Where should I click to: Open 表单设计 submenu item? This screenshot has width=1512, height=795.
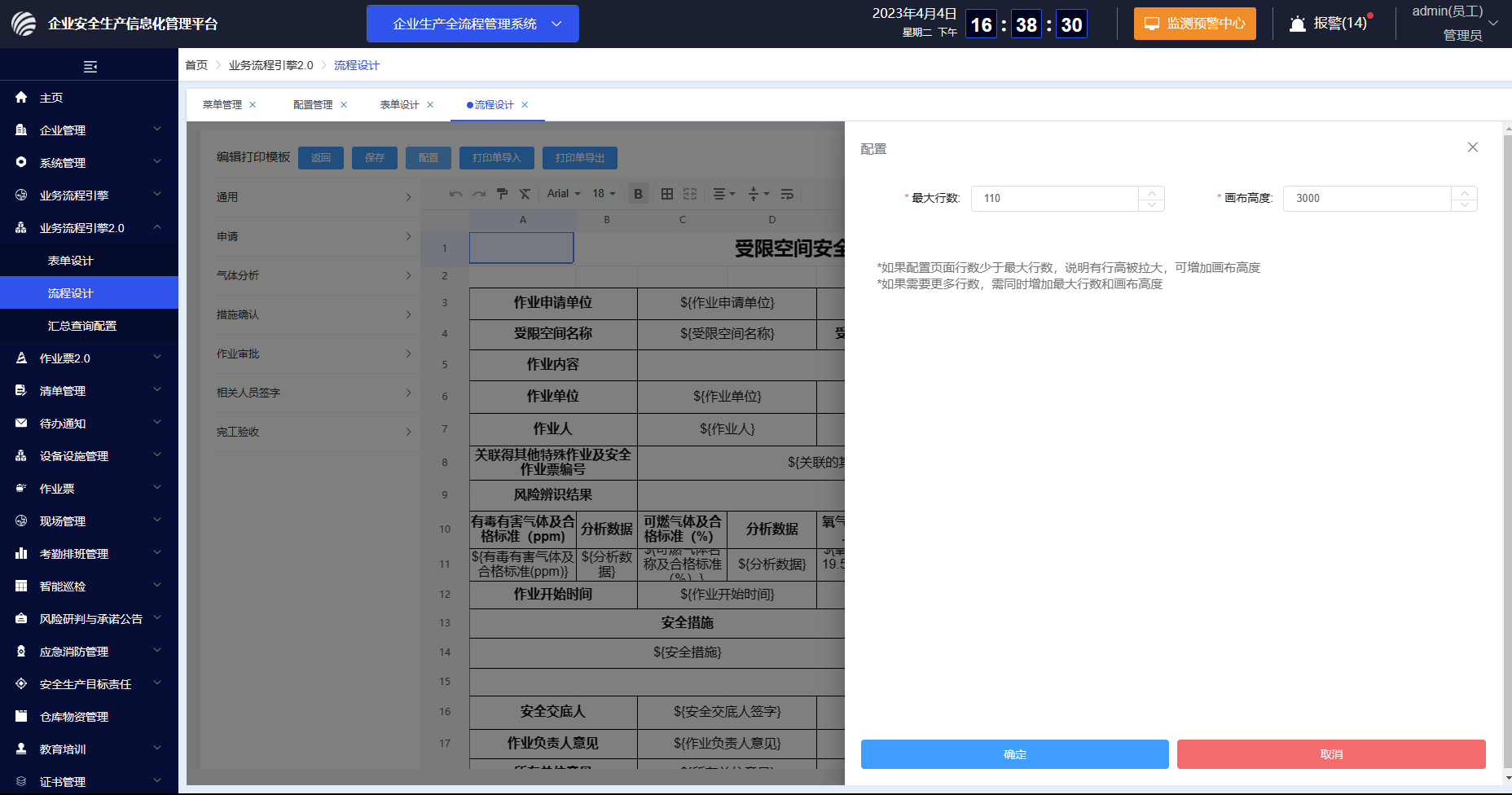(89, 260)
